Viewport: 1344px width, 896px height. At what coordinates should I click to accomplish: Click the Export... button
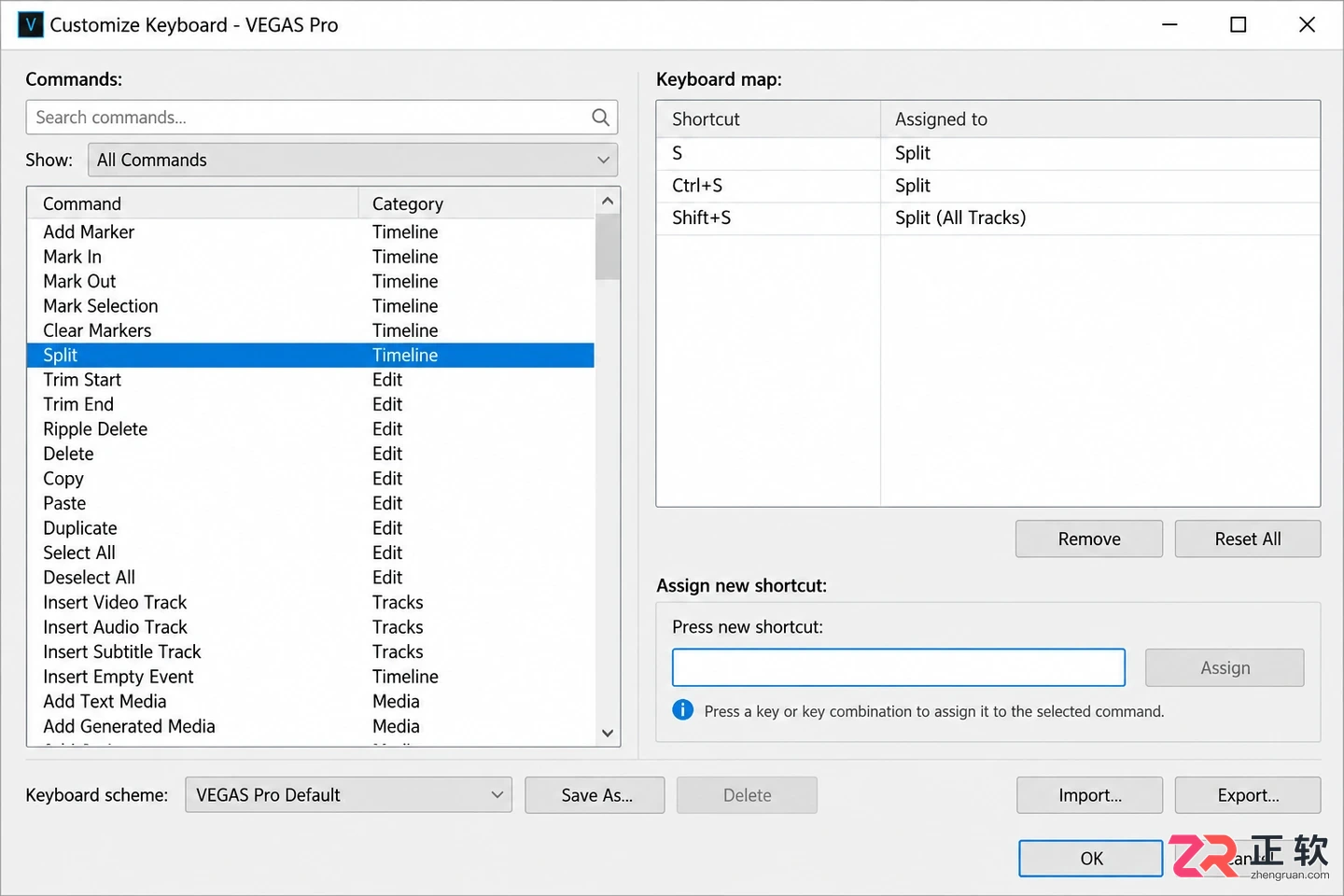(x=1248, y=795)
